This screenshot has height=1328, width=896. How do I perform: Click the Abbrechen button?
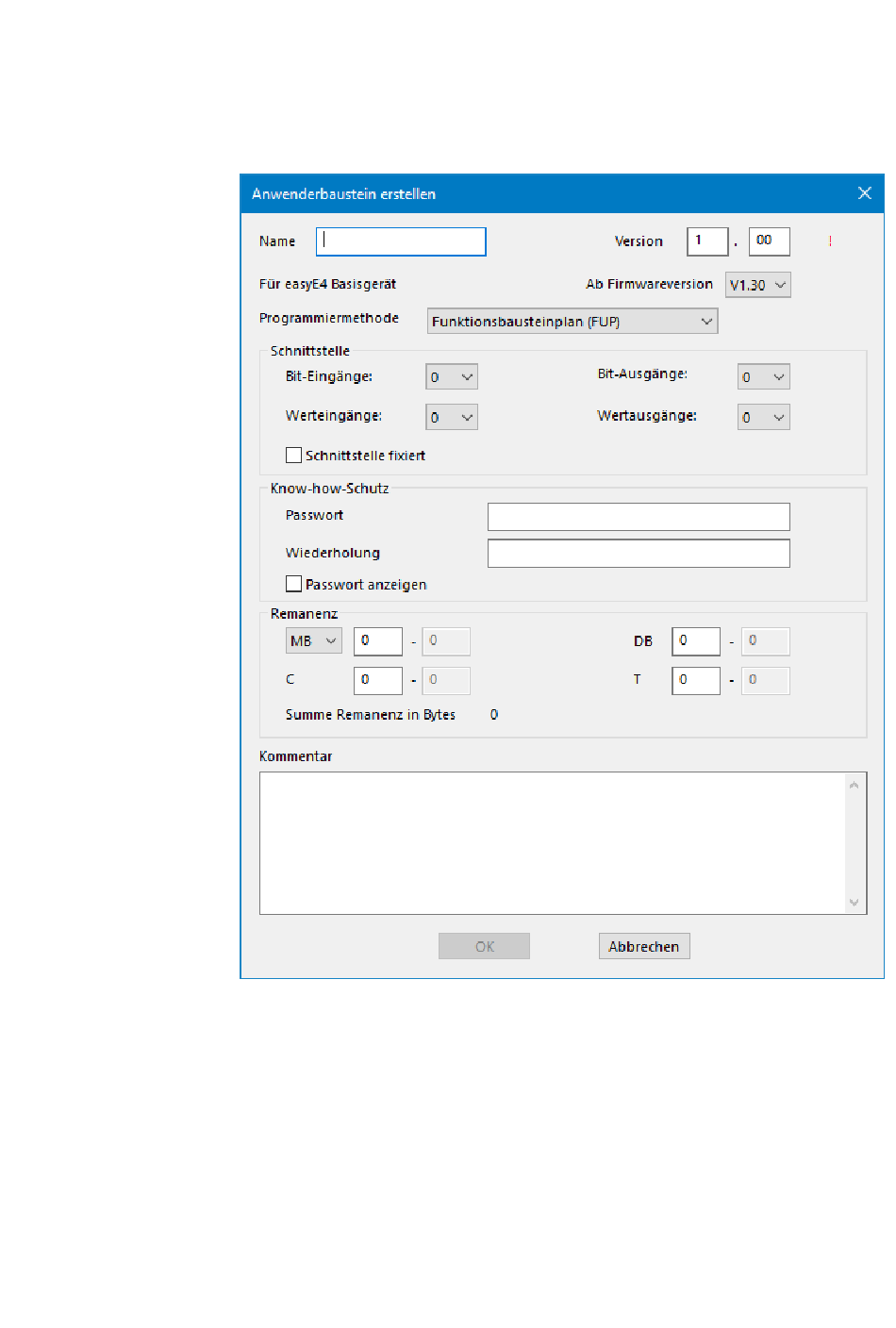tap(644, 946)
